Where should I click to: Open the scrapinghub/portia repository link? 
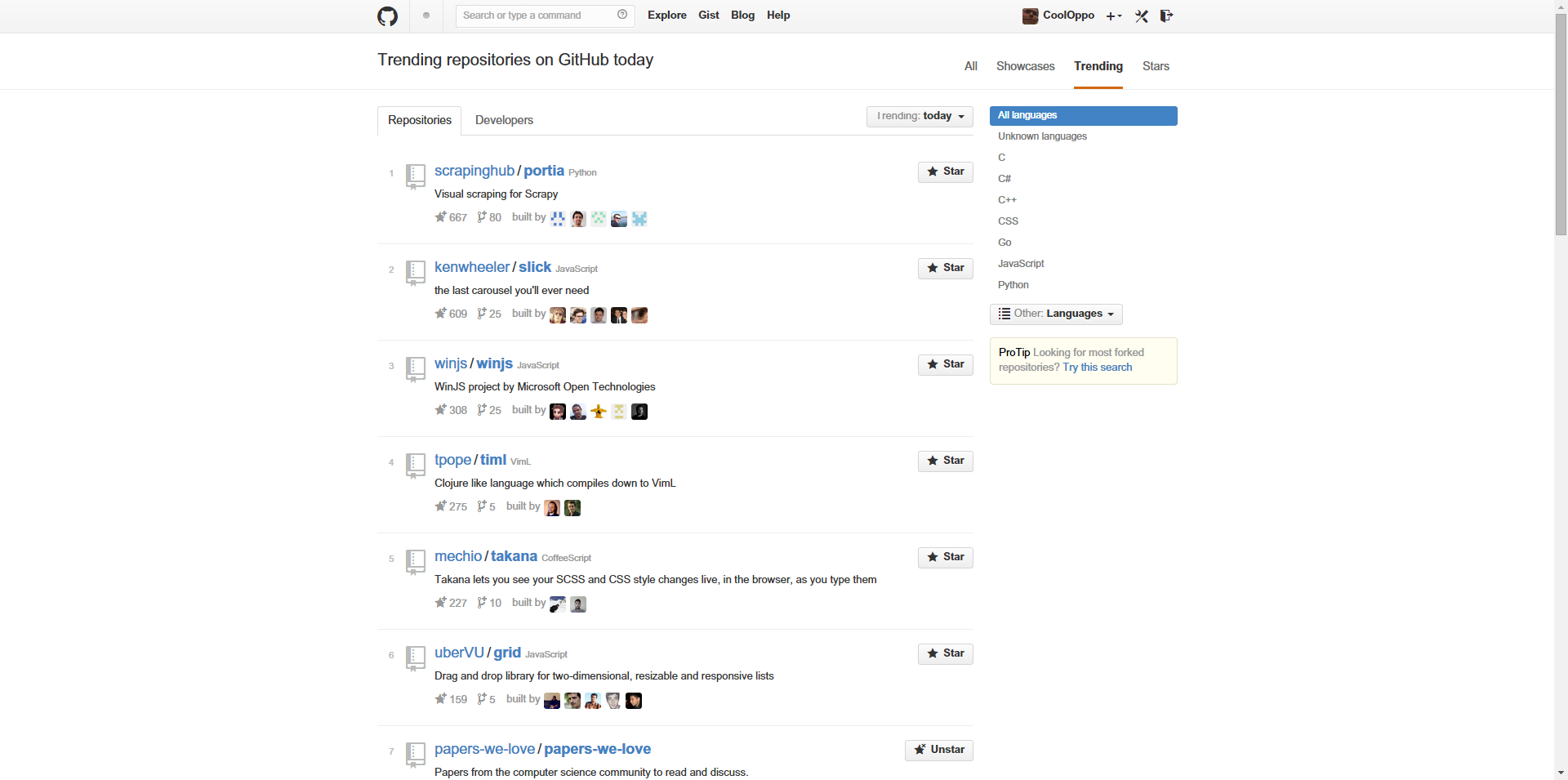499,171
